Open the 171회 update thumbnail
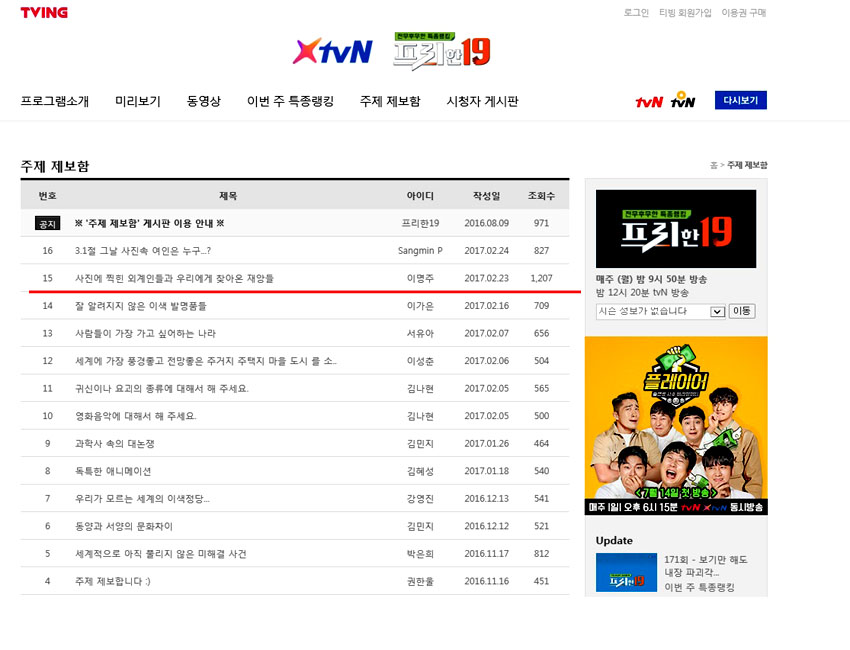The height and width of the screenshot is (650, 850). [626, 572]
